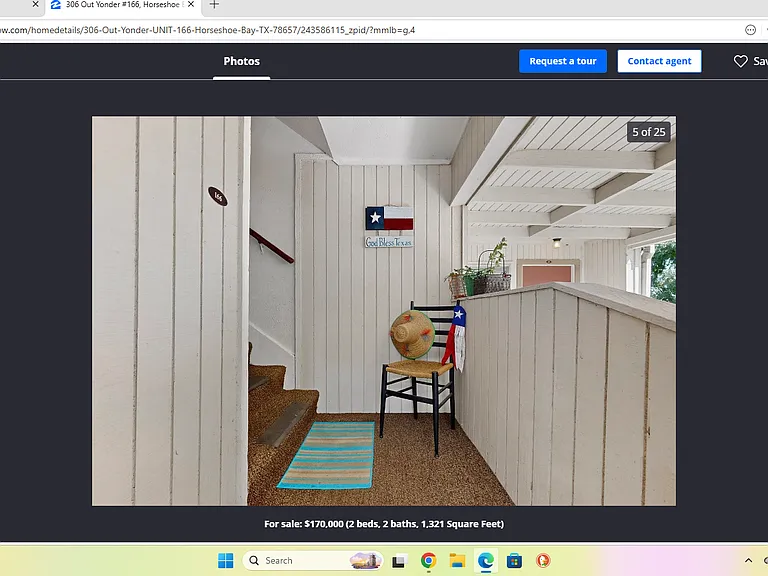
Task: Open the Windows Start menu
Action: (x=226, y=560)
